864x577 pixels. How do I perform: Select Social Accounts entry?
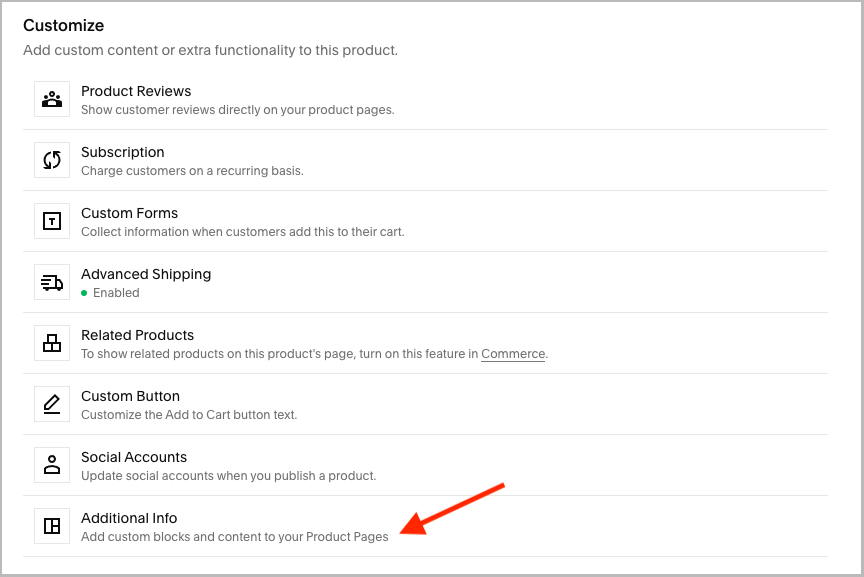(425, 465)
